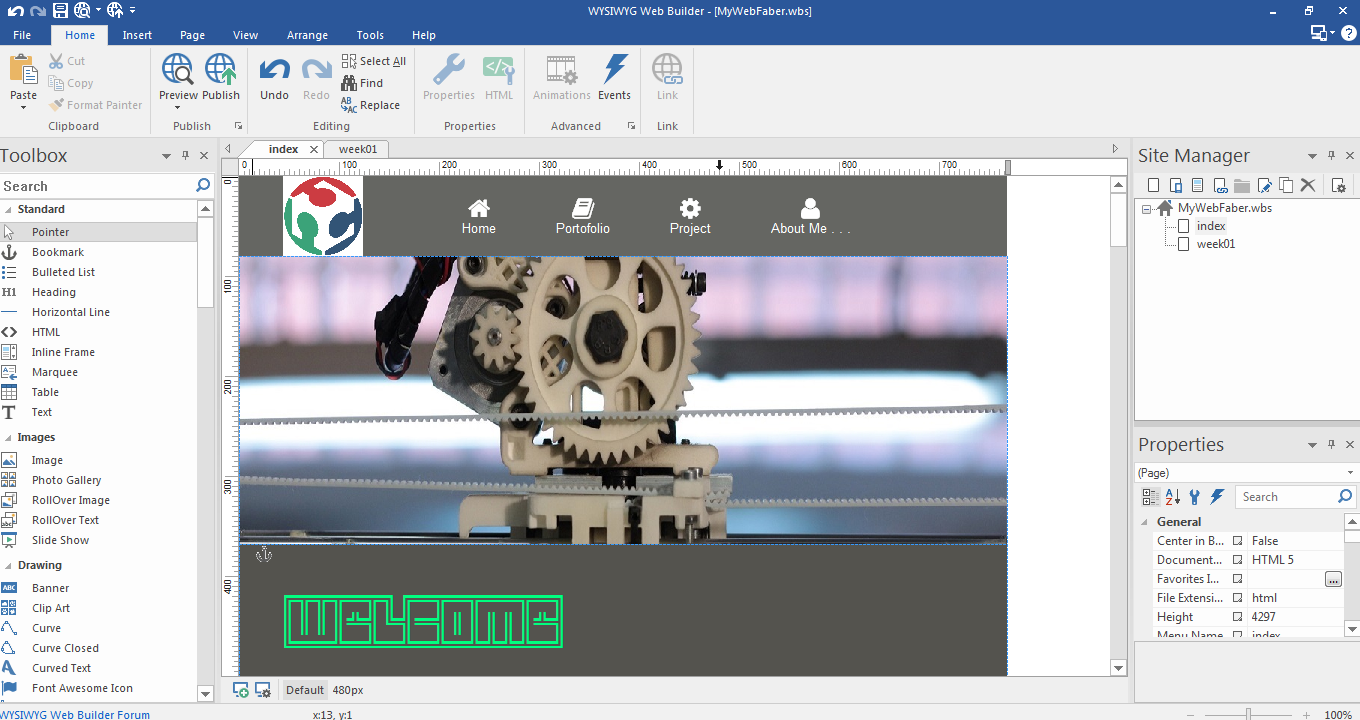Screen dimensions: 1360x720
Task: Toggle Center in Browser property marker
Action: [1237, 541]
